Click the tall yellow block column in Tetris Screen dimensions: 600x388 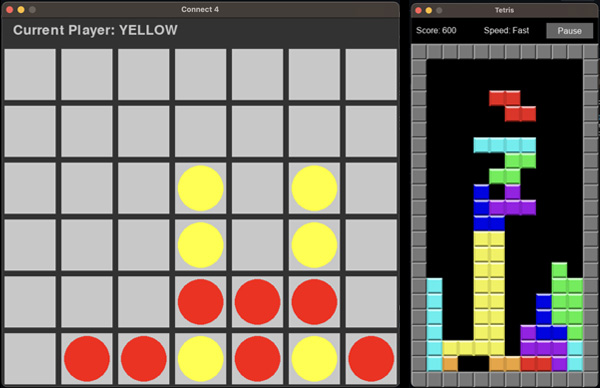tap(489, 286)
